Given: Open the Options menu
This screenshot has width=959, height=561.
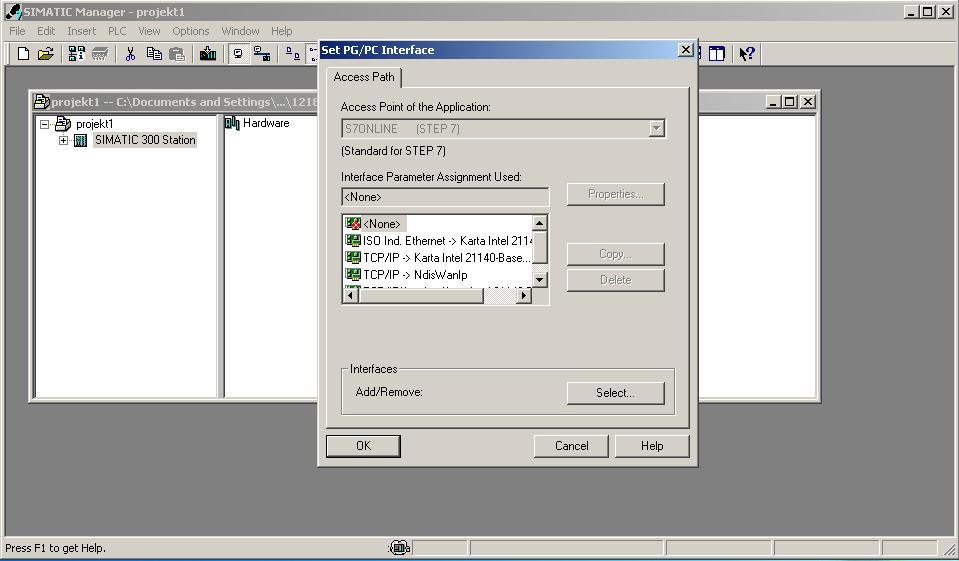Looking at the screenshot, I should (190, 31).
